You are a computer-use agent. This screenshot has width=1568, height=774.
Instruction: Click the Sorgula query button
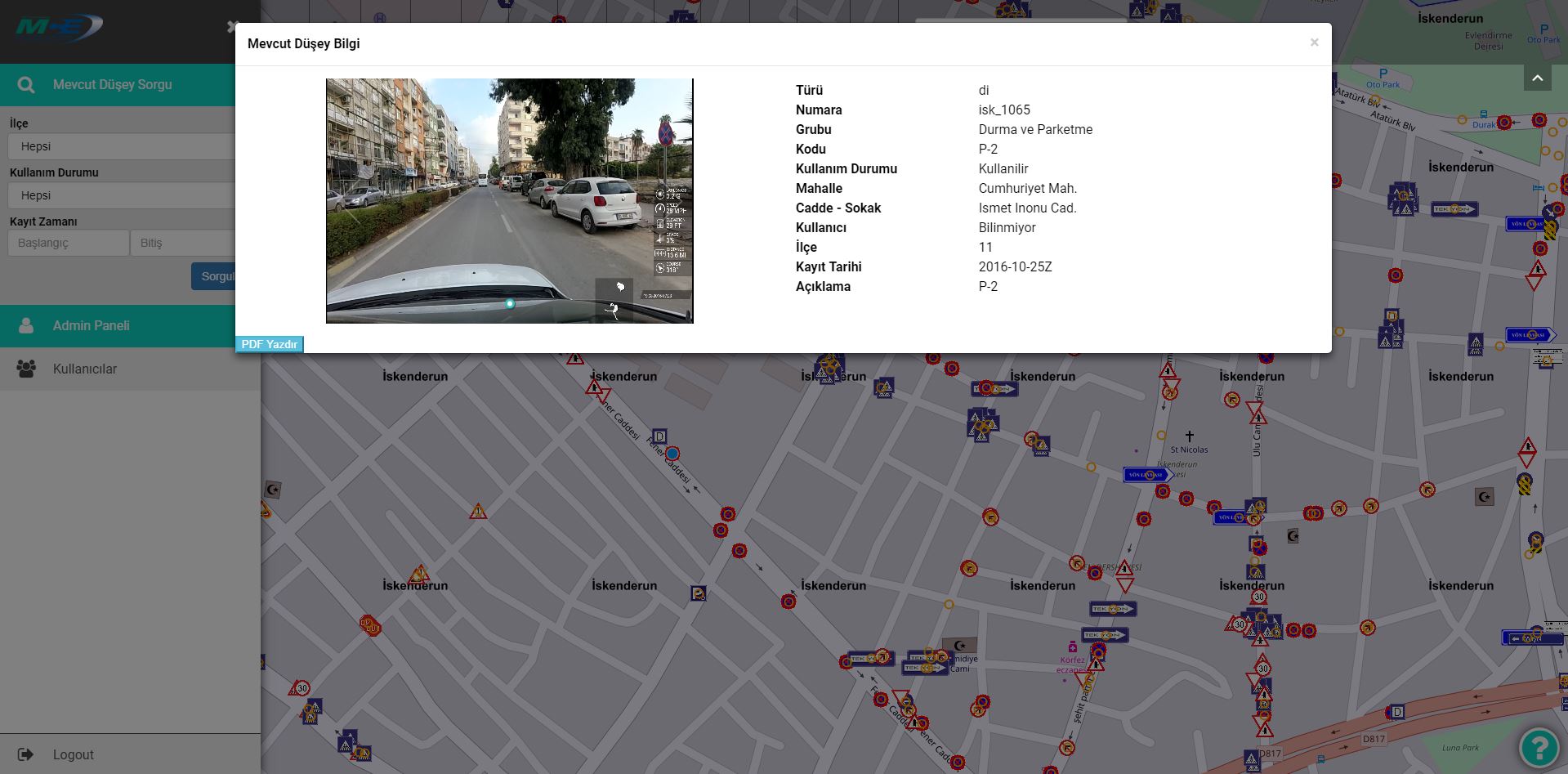pos(213,276)
